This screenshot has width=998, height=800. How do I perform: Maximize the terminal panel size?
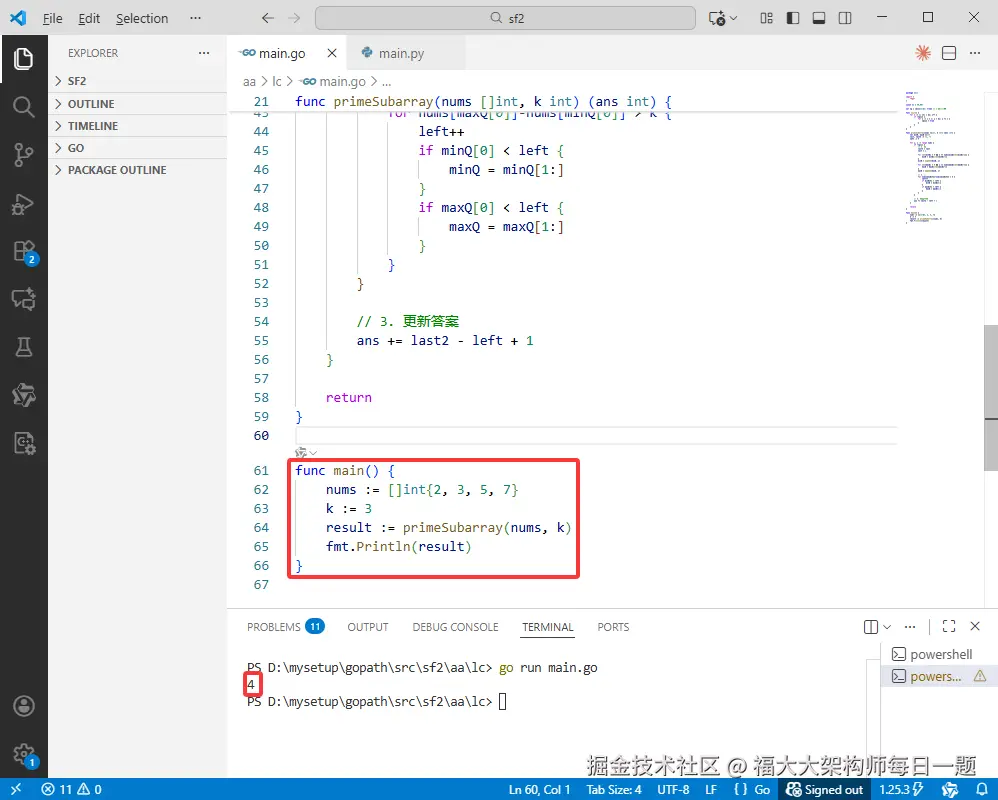949,626
